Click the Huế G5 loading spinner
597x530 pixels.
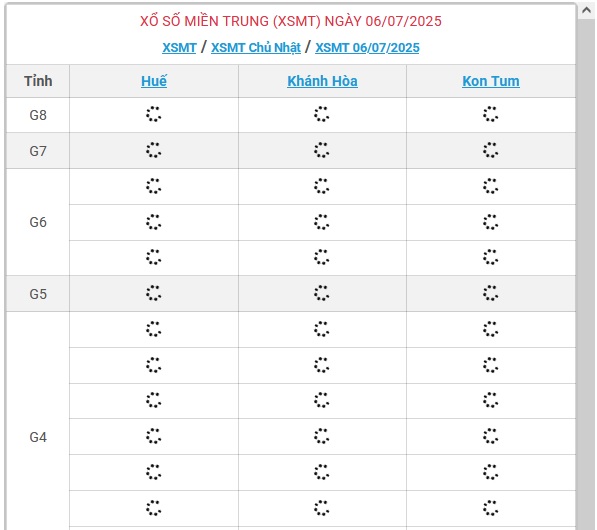[153, 293]
